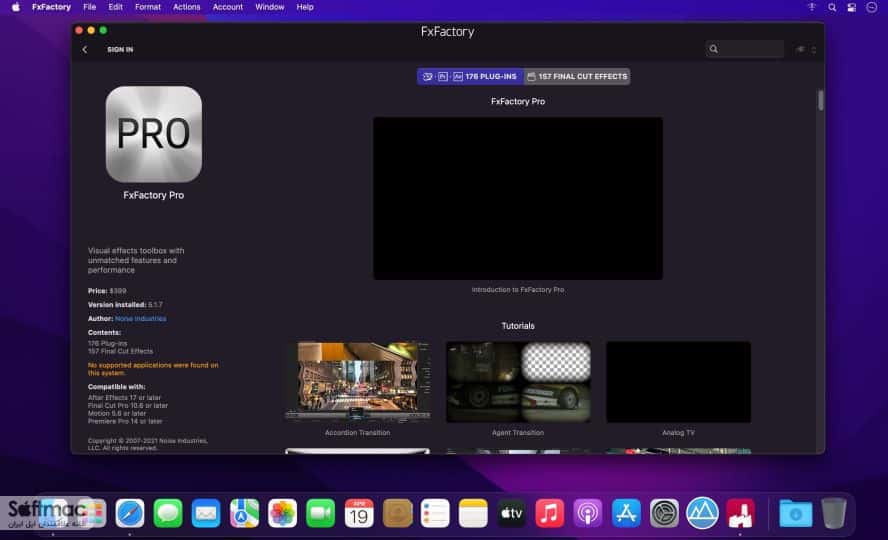Open Mail from the dock

tap(206, 513)
